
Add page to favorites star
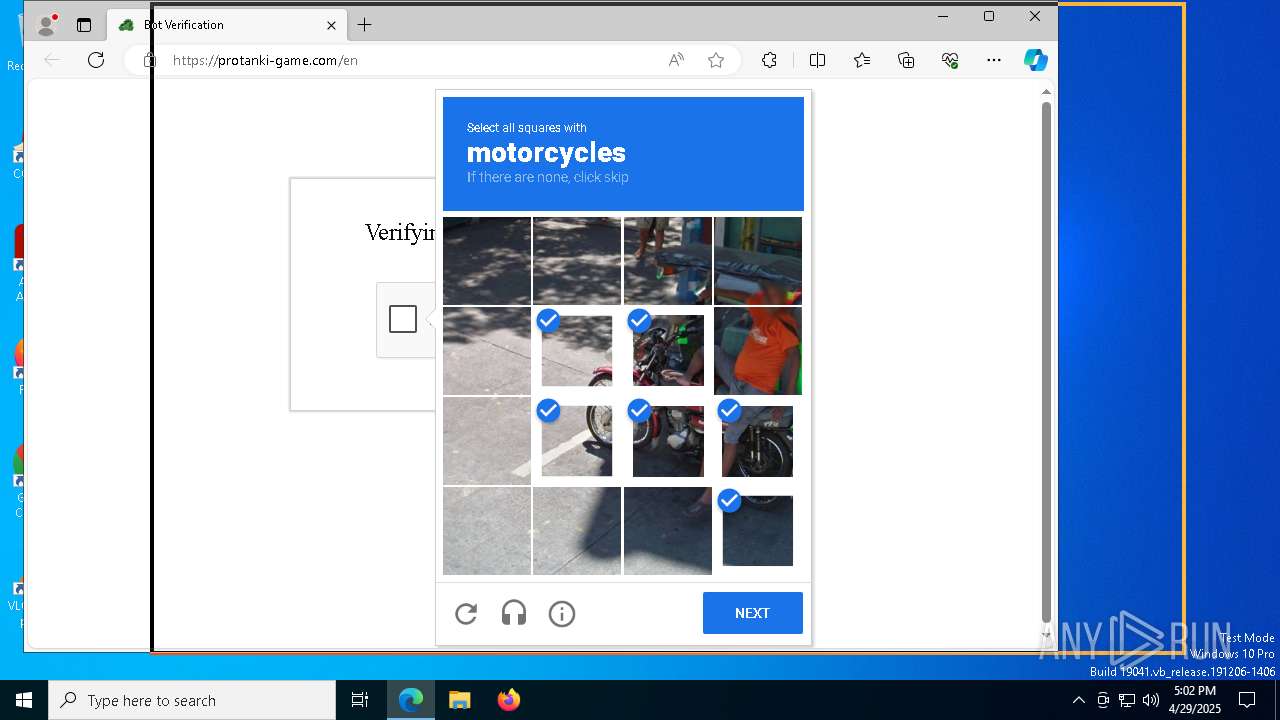(716, 60)
